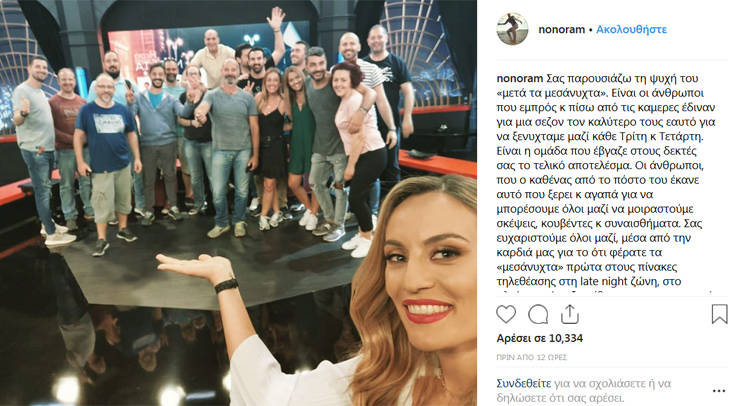The width and height of the screenshot is (735, 406).
Task: Open the nonoram profile picture avatar
Action: pyautogui.click(x=512, y=29)
